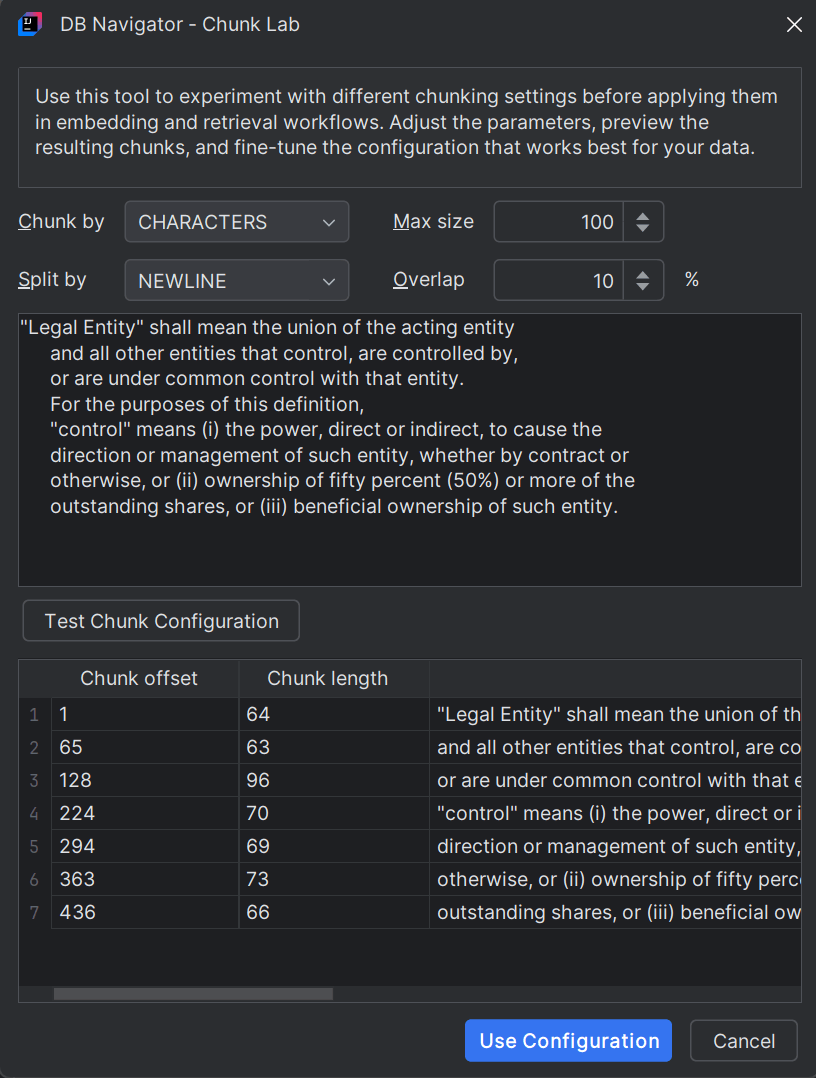Select the cell with offset 224
The image size is (816, 1078).
click(144, 813)
